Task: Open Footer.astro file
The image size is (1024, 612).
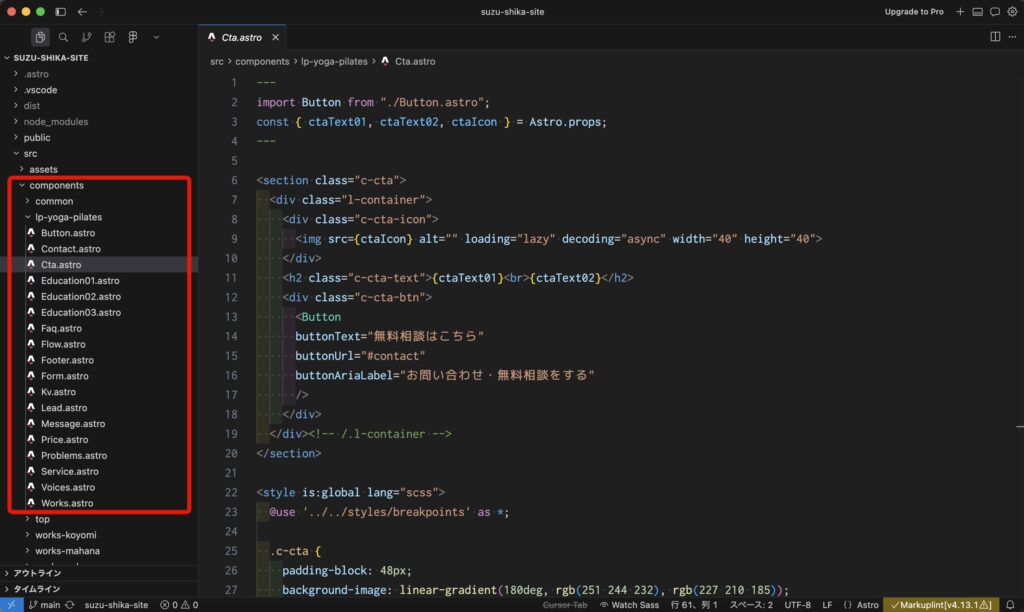Action: pyautogui.click(x=67, y=360)
